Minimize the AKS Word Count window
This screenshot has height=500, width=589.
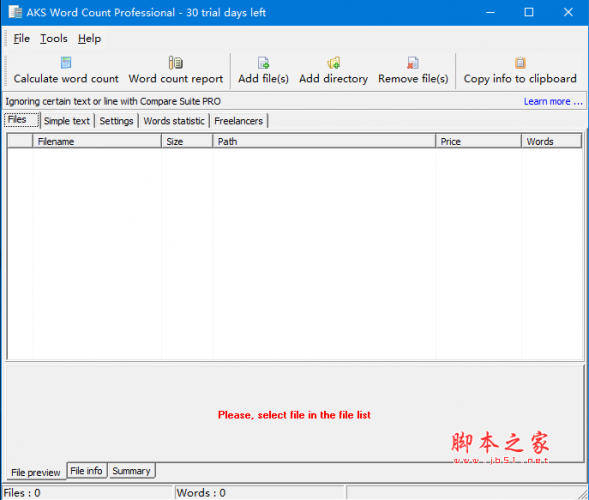click(490, 12)
